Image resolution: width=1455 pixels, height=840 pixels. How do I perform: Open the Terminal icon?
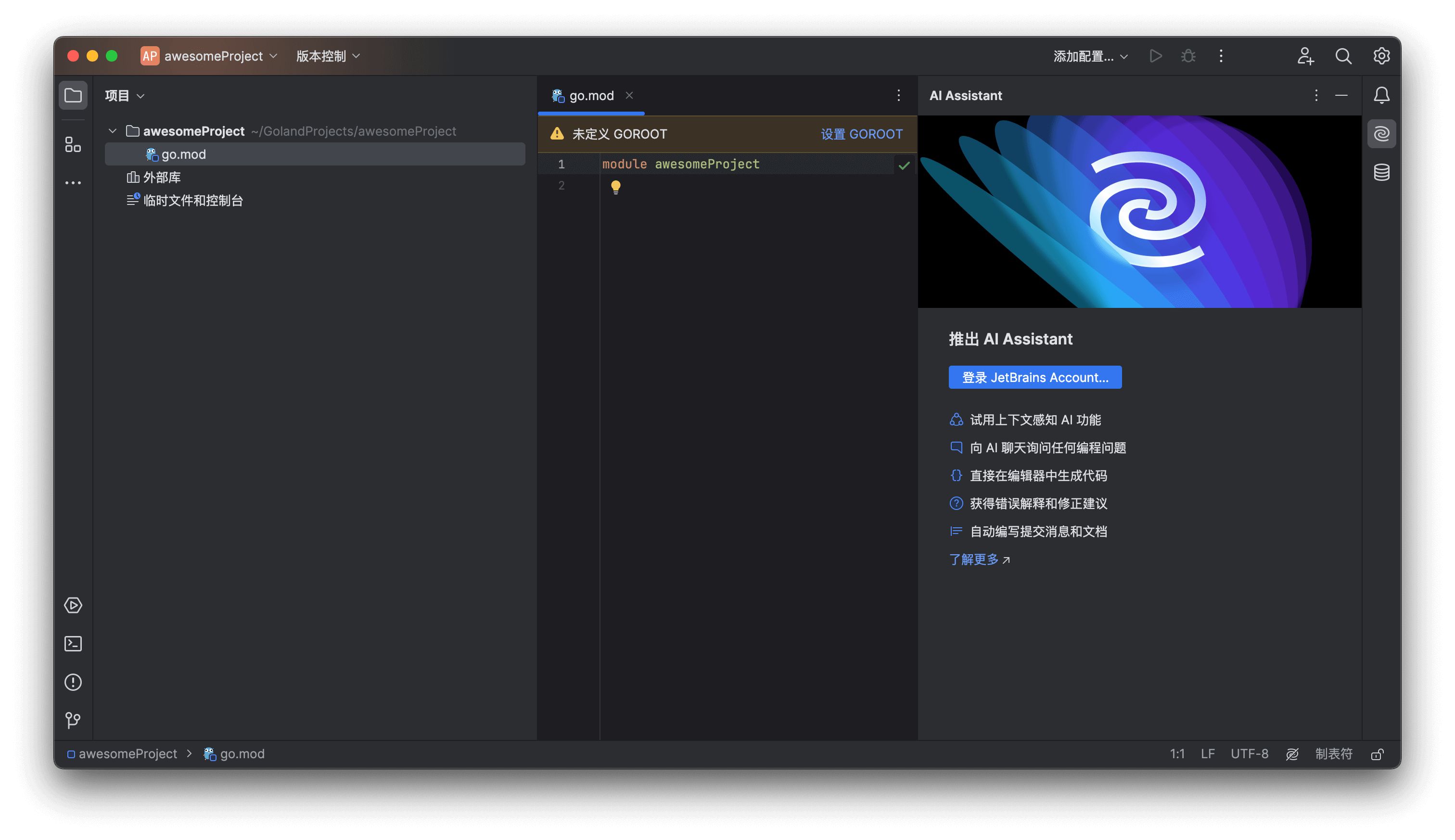[x=73, y=643]
